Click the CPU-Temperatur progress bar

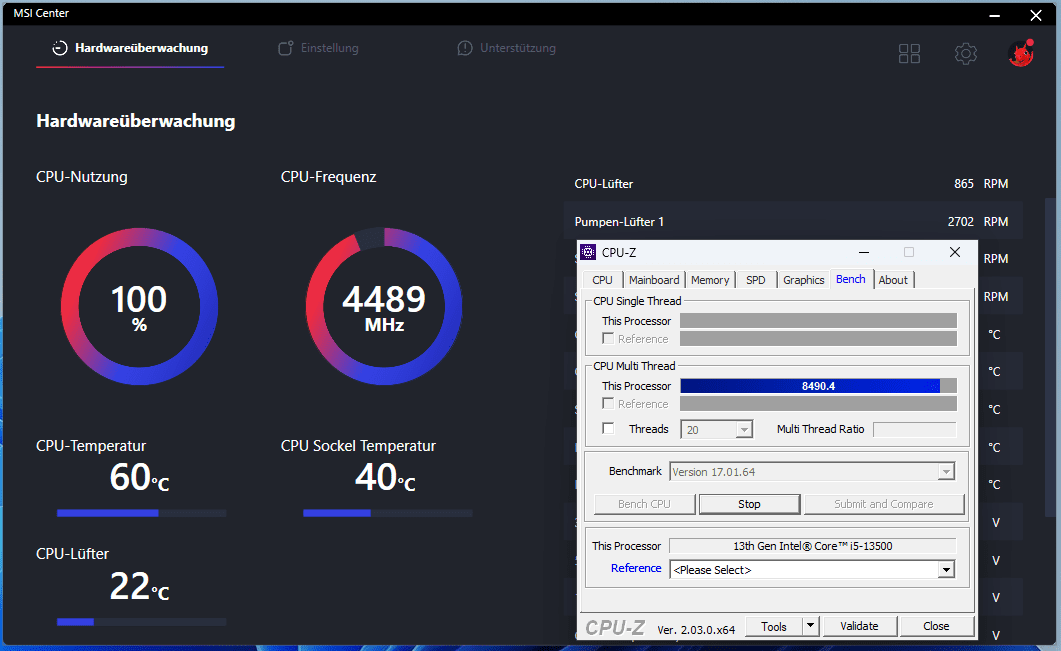141,513
